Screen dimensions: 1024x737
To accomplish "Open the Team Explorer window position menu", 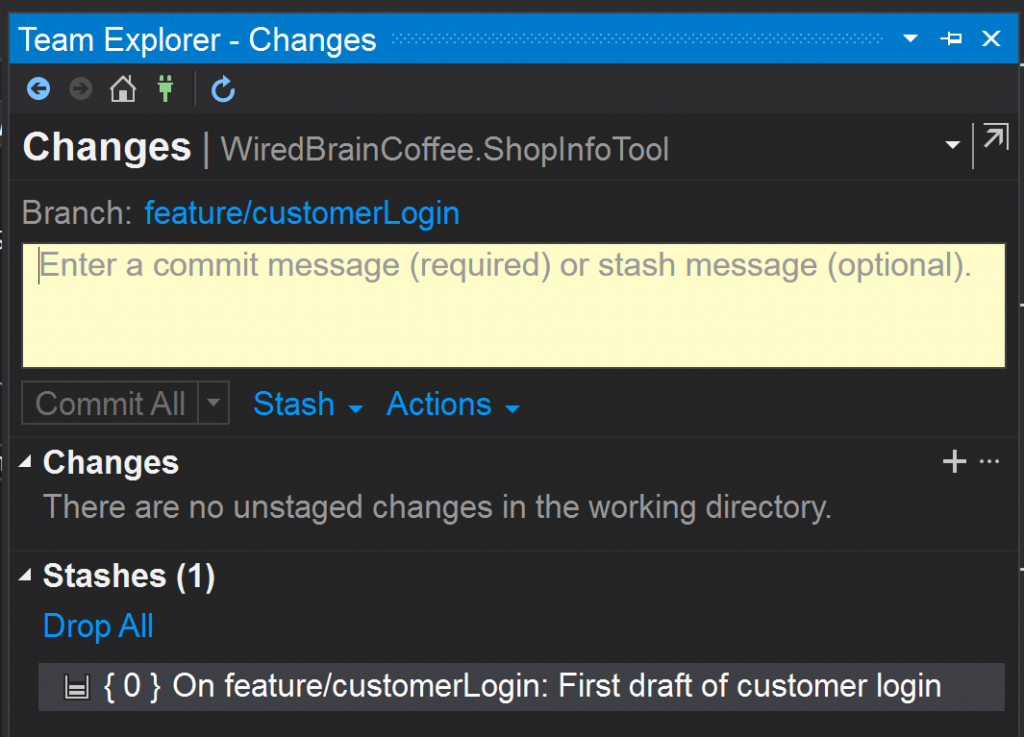I will click(x=910, y=39).
